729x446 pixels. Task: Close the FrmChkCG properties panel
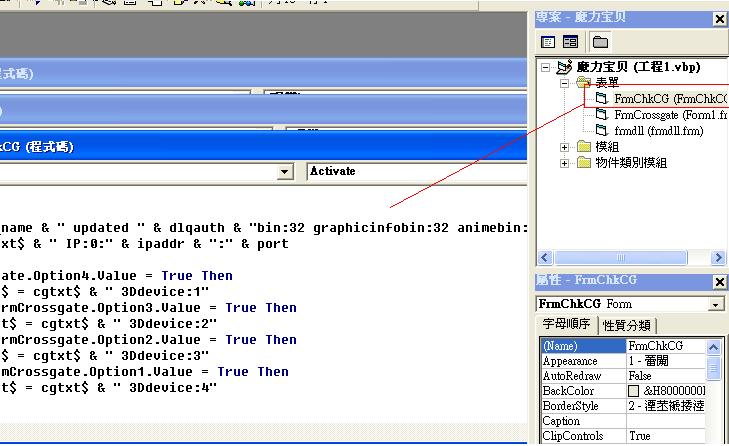(719, 282)
